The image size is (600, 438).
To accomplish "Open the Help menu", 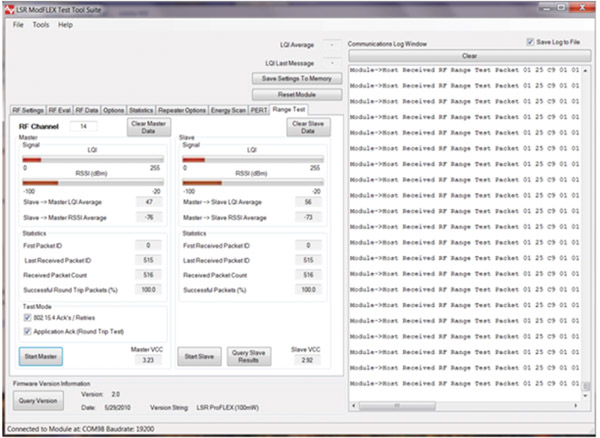I will point(65,25).
